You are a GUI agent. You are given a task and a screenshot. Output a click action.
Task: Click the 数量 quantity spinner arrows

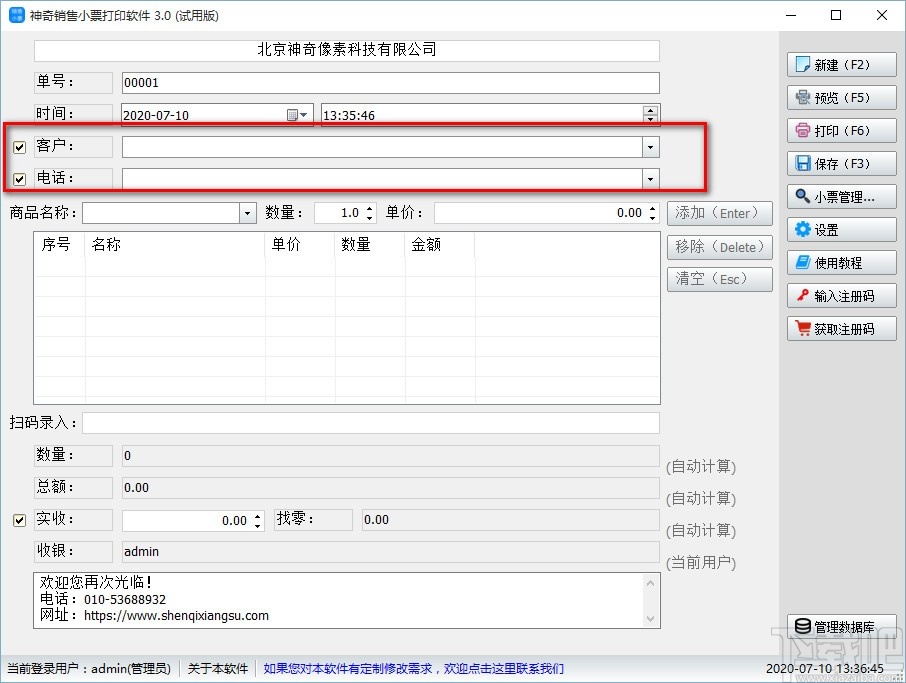tap(370, 213)
